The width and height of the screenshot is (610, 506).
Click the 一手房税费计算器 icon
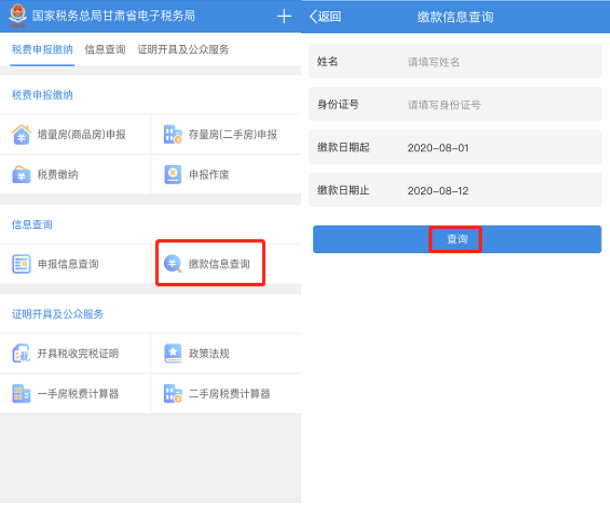(x=21, y=394)
